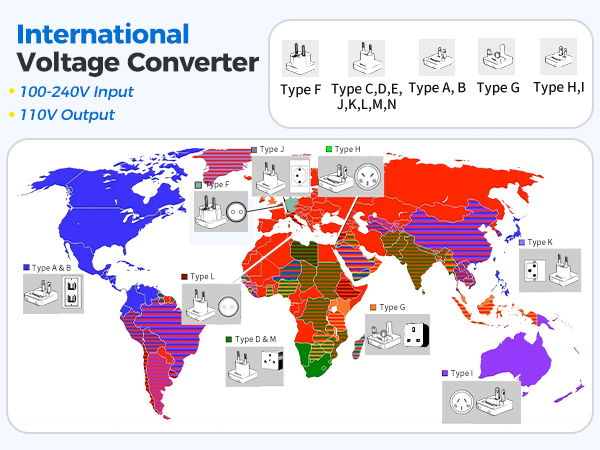Click India on the world map

pos(417,264)
